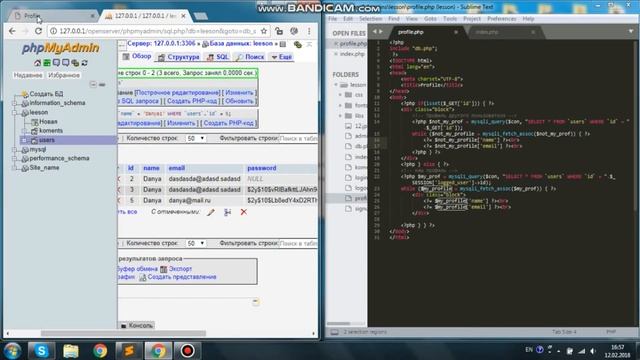Collapse all navigation tree items icon
The image size is (640, 360).
[93, 84]
